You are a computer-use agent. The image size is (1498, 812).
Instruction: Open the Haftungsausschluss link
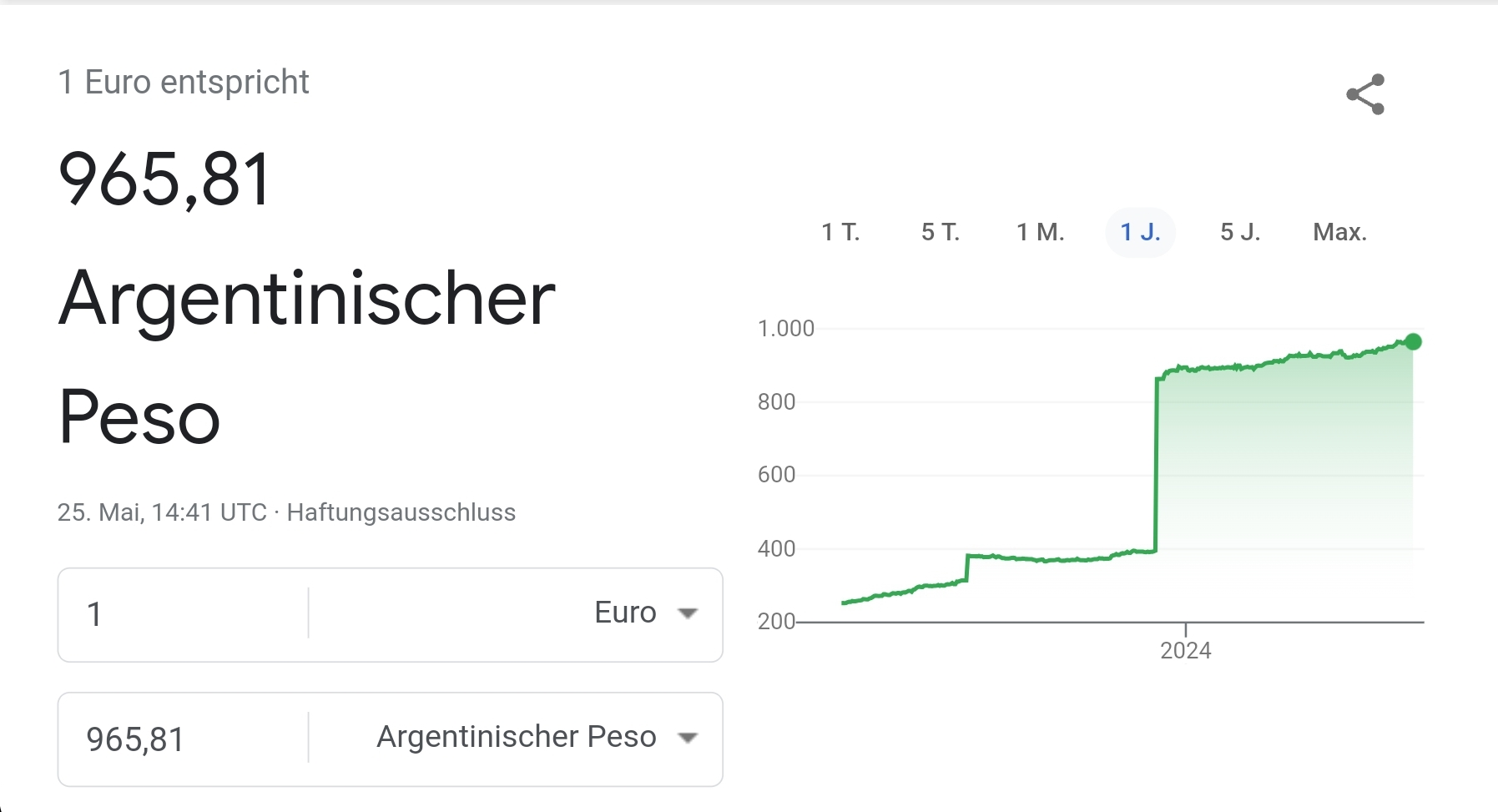[x=401, y=512]
